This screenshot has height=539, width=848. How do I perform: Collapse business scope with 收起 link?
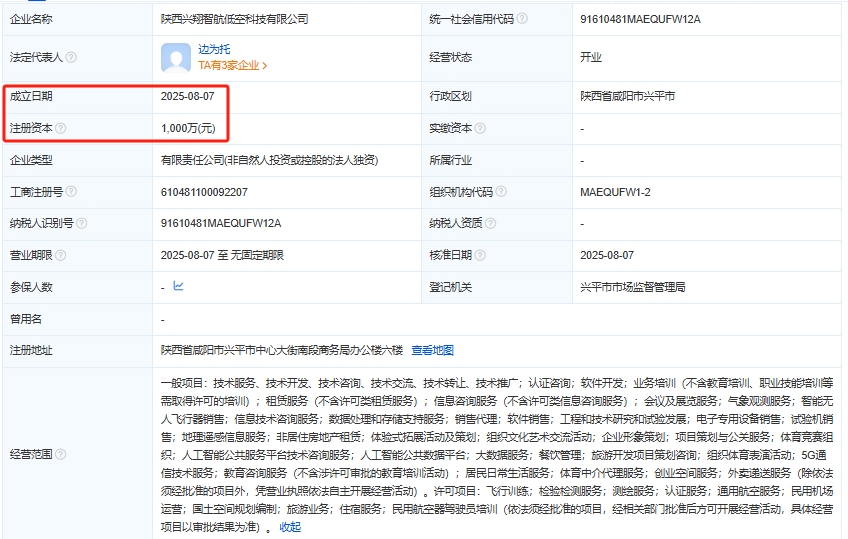(290, 527)
